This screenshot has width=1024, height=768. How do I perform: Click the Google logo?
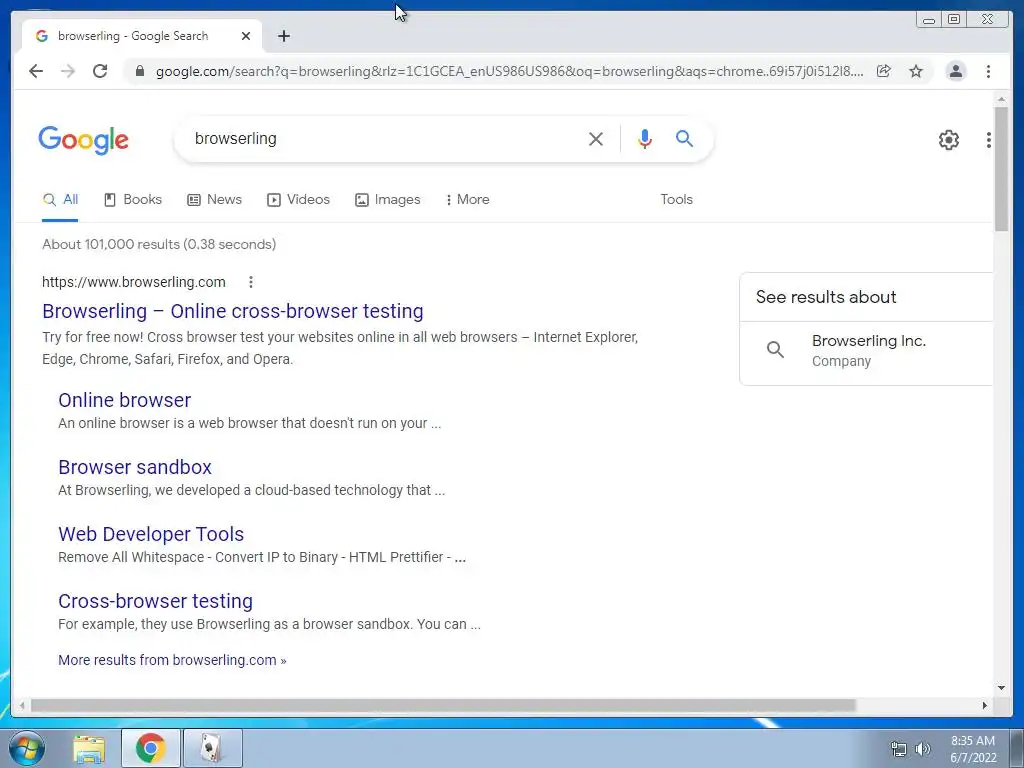(x=84, y=140)
